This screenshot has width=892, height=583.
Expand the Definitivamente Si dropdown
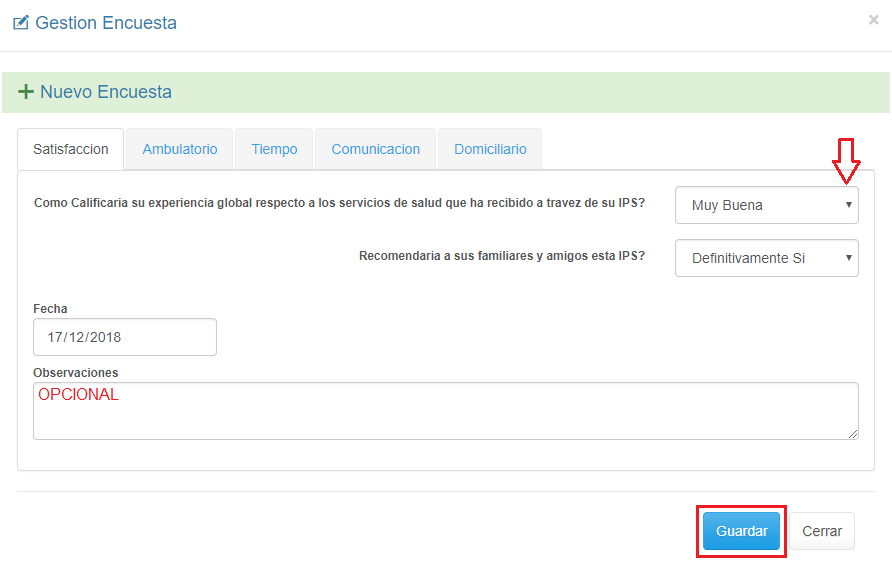coord(766,258)
